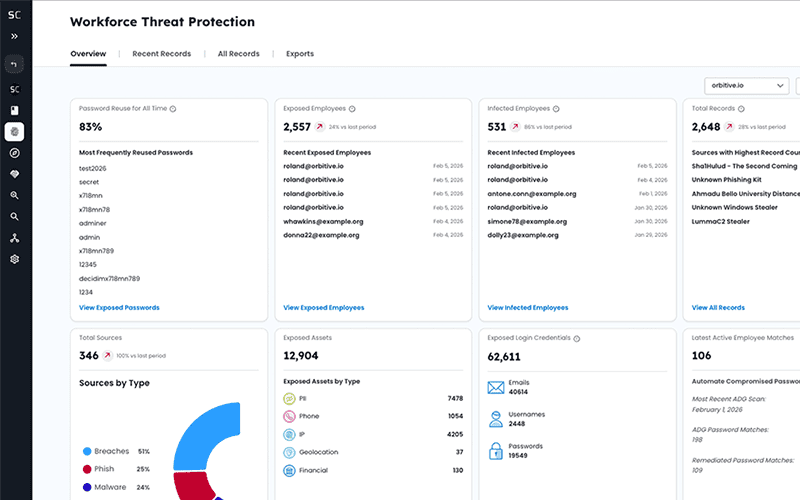Open the compass icon in sidebar
Image resolution: width=800 pixels, height=500 pixels.
14,153
